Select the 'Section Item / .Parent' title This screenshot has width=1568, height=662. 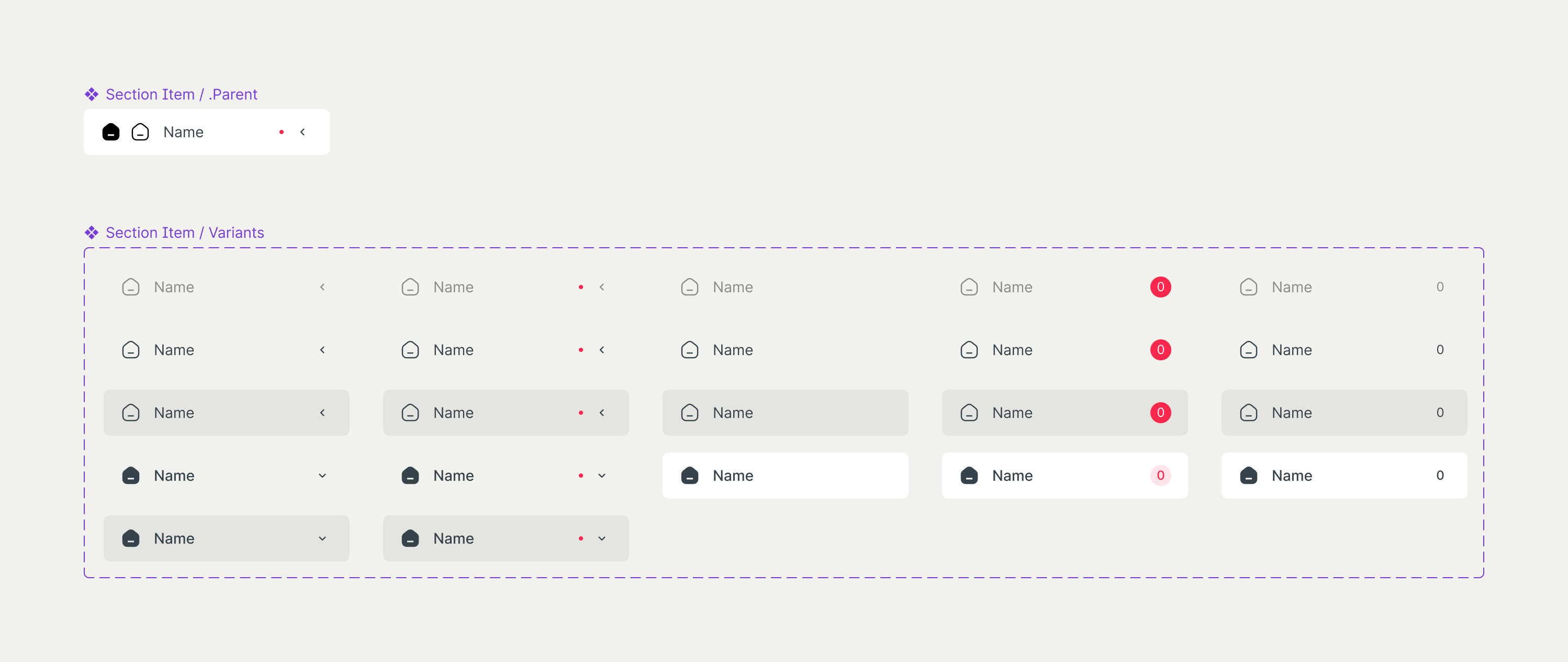(x=181, y=94)
